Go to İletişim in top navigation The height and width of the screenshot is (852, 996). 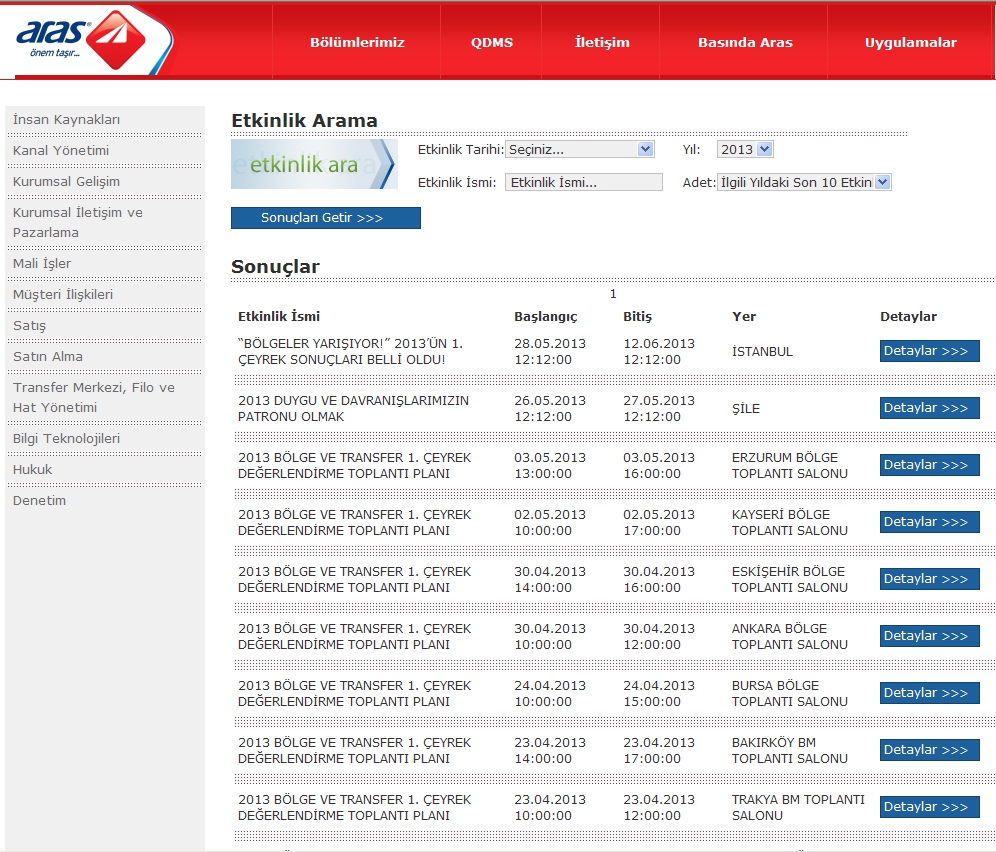(x=602, y=43)
